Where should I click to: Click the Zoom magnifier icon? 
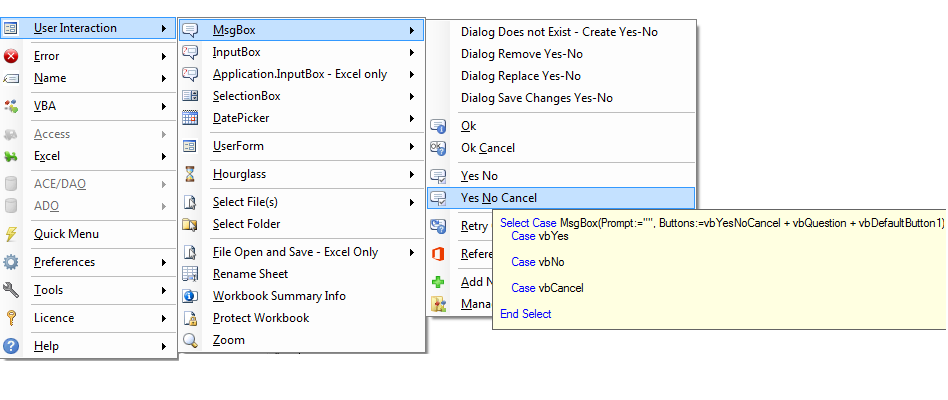[191, 340]
